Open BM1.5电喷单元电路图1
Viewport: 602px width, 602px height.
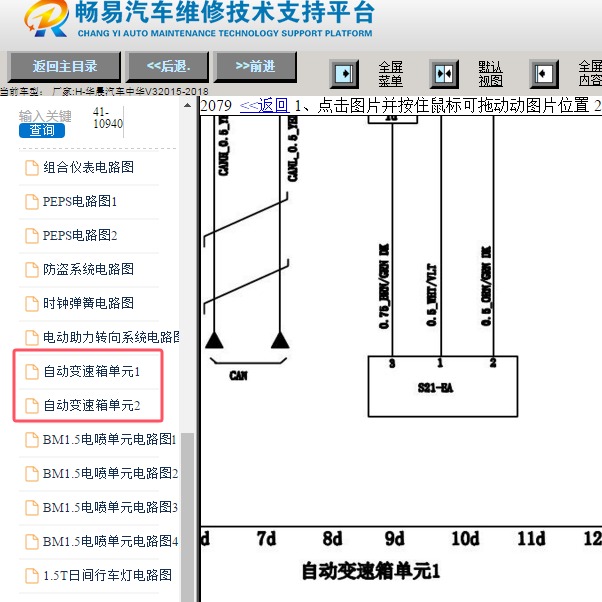point(109,439)
